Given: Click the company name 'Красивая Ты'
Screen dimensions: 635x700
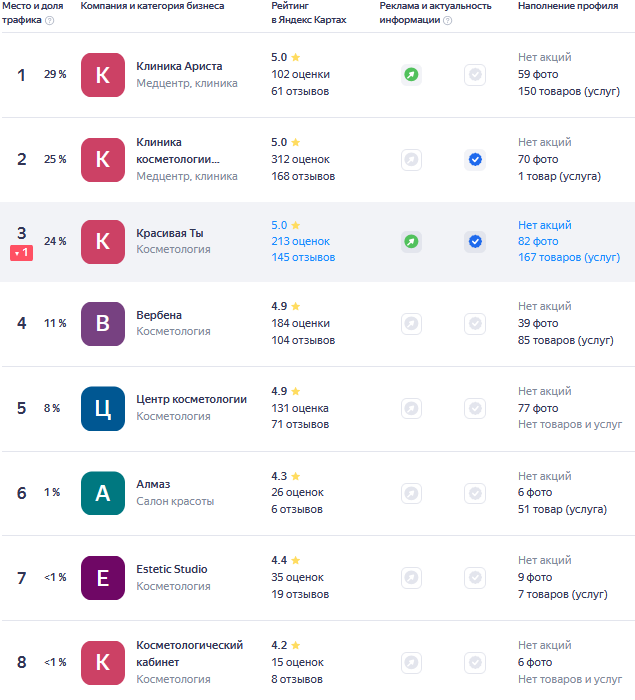Looking at the screenshot, I should tap(170, 233).
